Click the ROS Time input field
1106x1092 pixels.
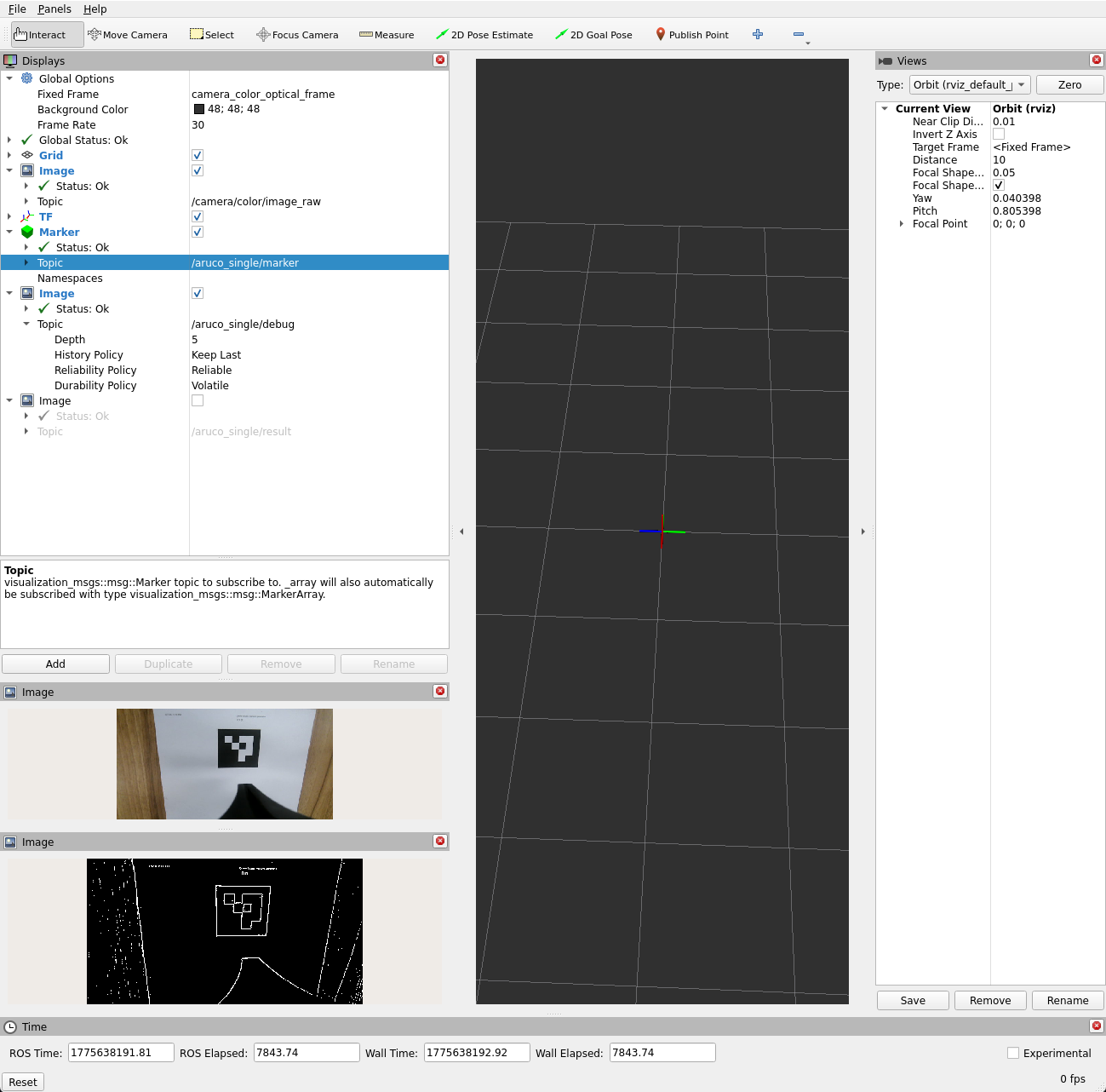click(121, 1053)
